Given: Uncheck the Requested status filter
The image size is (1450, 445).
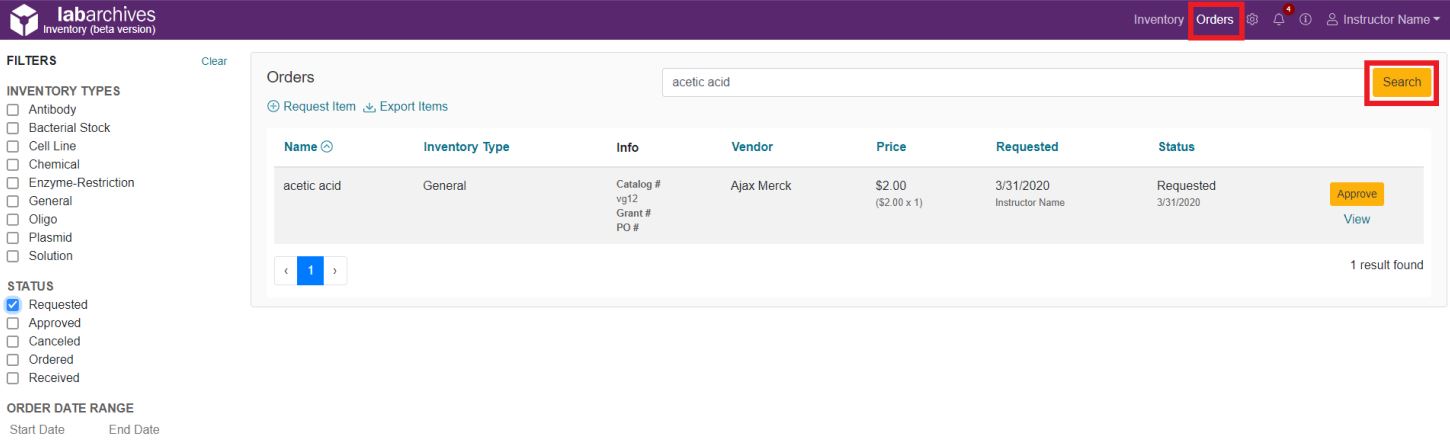Looking at the screenshot, I should (x=13, y=305).
